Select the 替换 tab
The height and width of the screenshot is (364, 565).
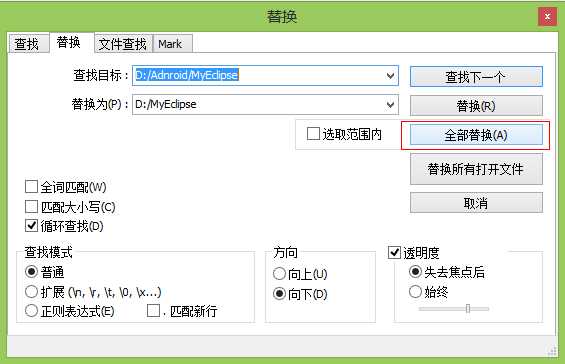click(x=71, y=43)
